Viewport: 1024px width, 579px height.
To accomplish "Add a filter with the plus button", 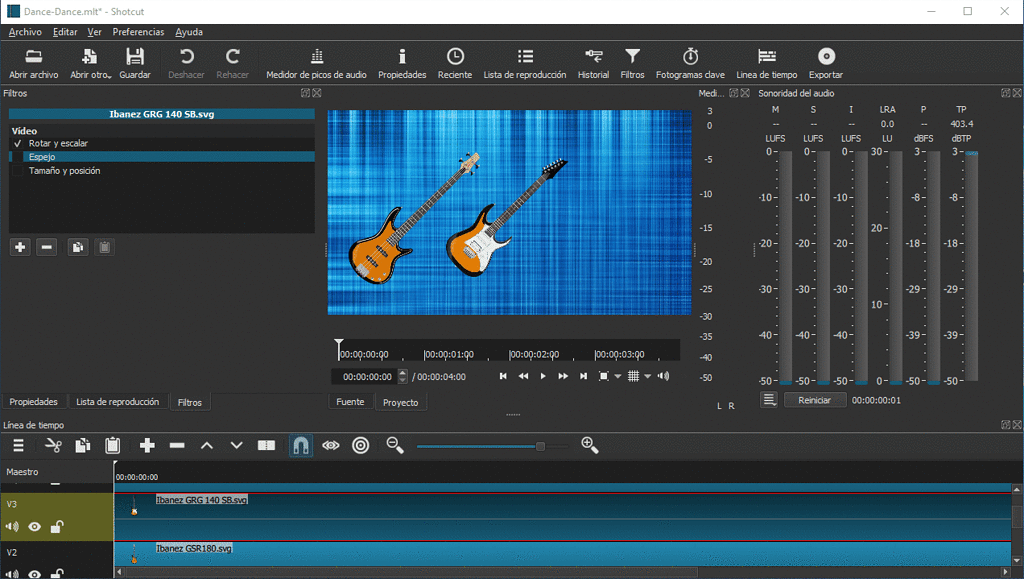I will click(20, 247).
